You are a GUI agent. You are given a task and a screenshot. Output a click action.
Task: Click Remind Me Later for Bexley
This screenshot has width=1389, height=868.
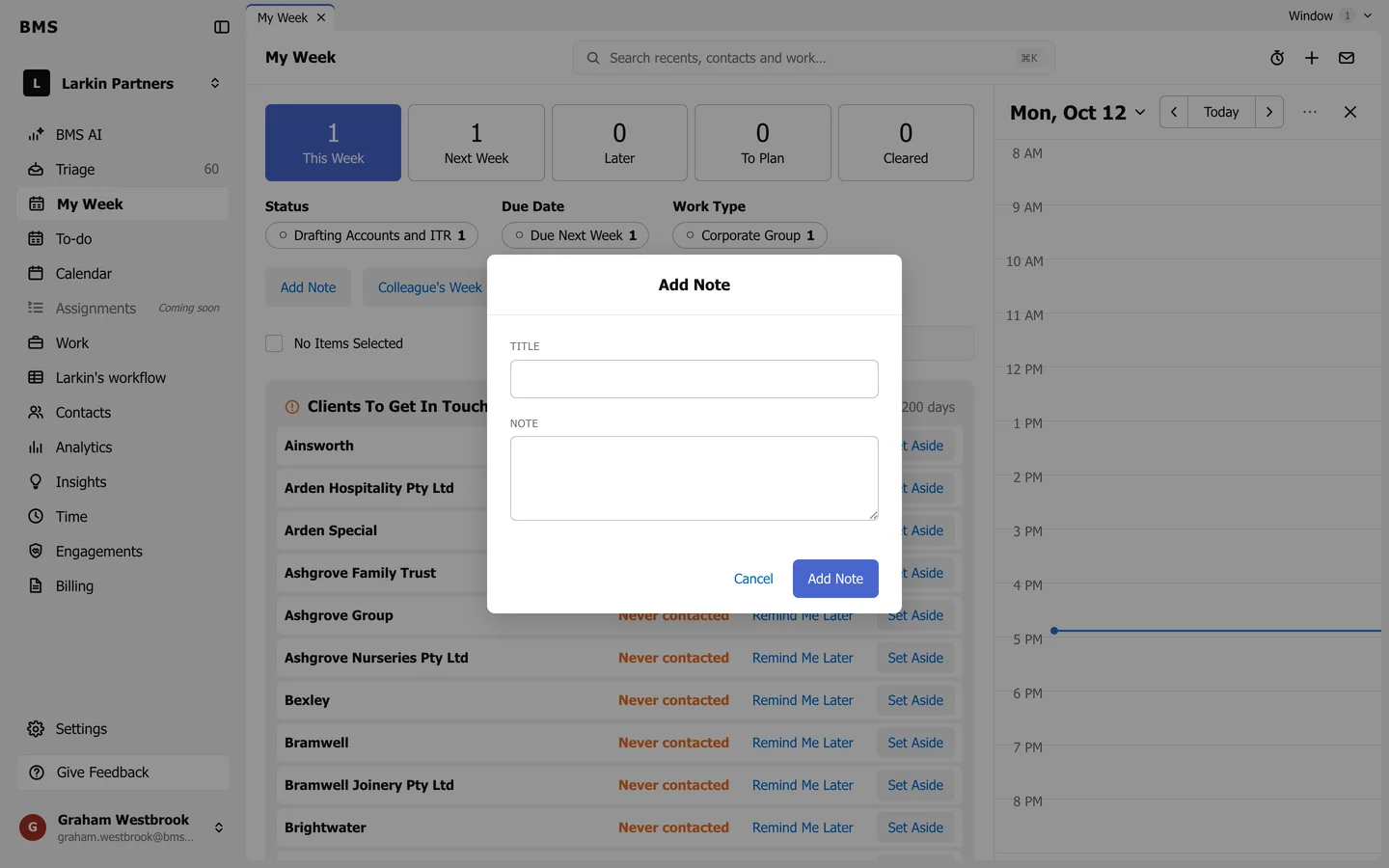pyautogui.click(x=803, y=700)
